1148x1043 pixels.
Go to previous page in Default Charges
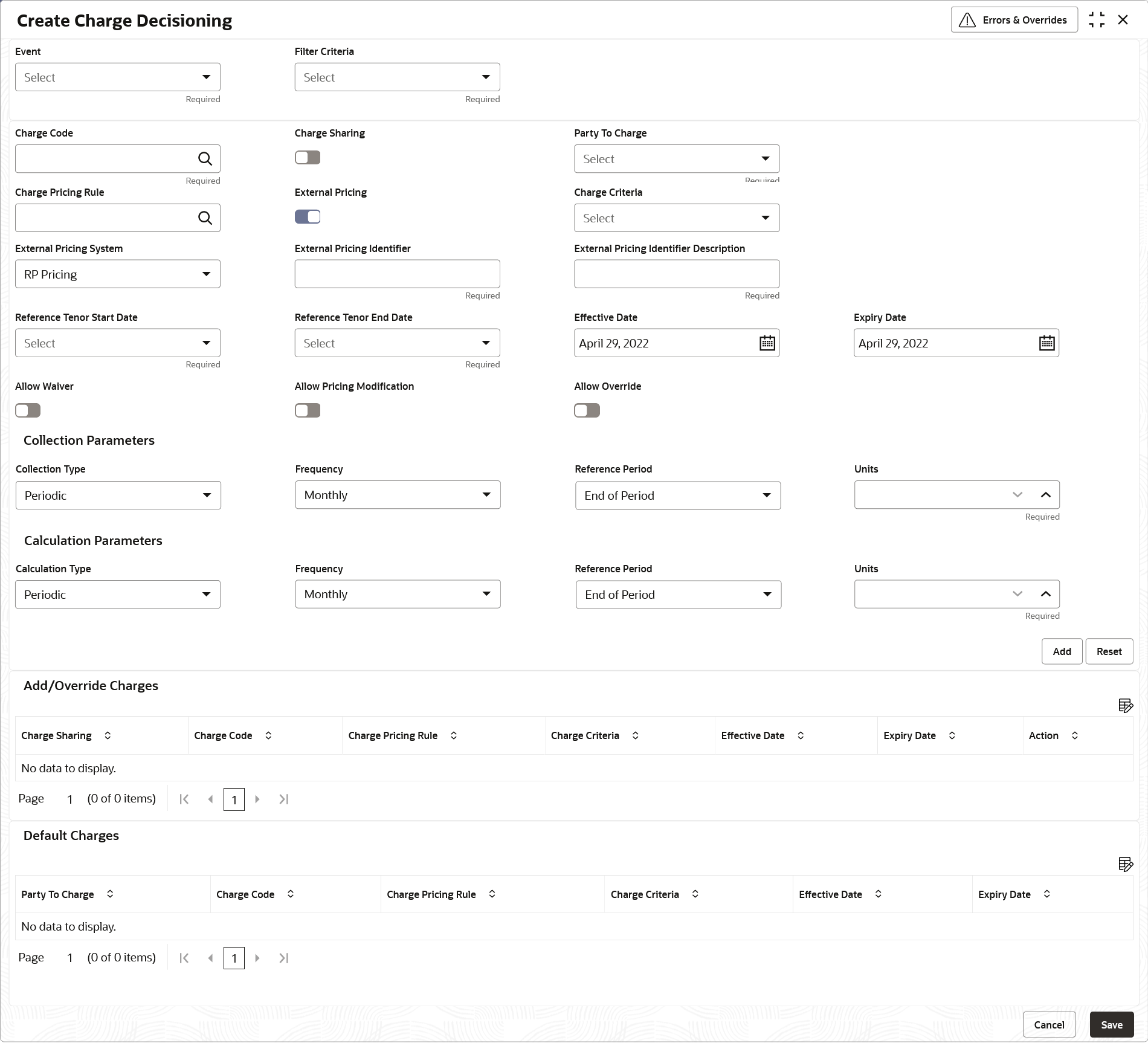pyautogui.click(x=210, y=958)
